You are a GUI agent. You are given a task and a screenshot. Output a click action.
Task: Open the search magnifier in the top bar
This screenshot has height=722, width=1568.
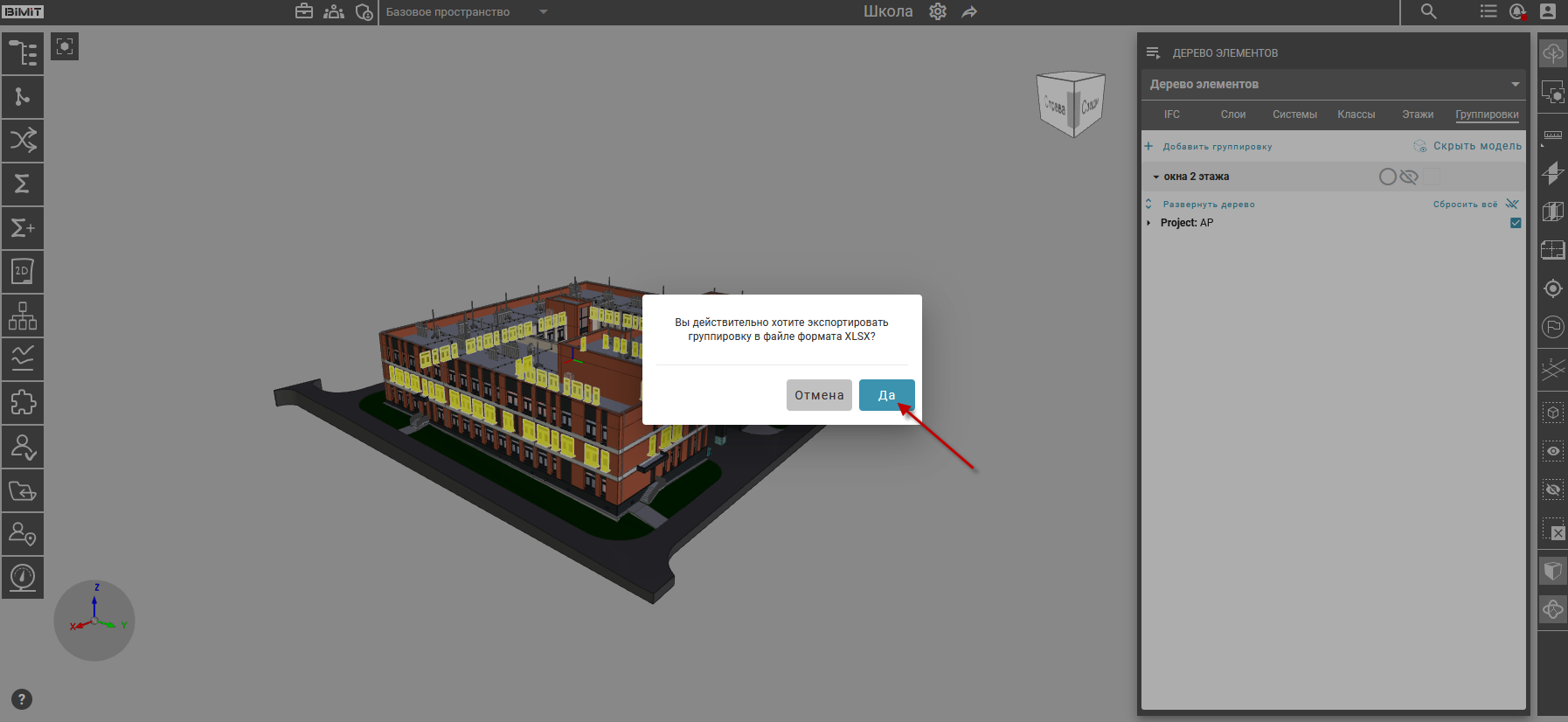click(1428, 11)
